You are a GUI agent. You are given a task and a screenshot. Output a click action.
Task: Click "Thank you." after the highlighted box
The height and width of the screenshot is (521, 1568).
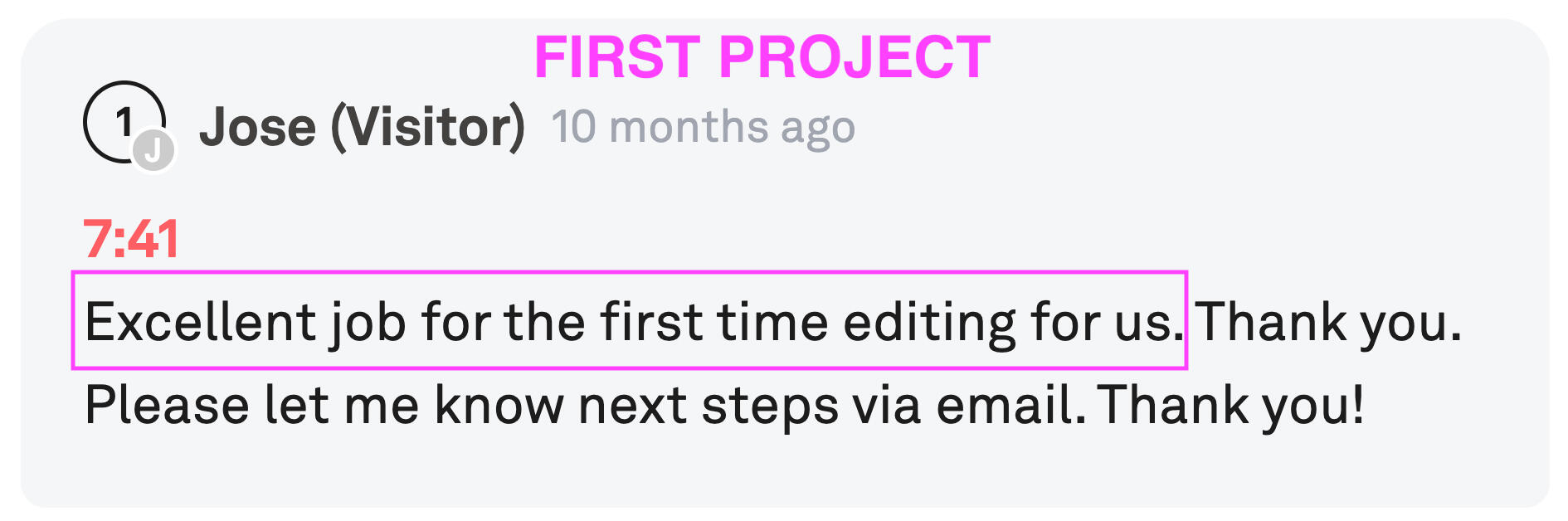coord(1327,322)
